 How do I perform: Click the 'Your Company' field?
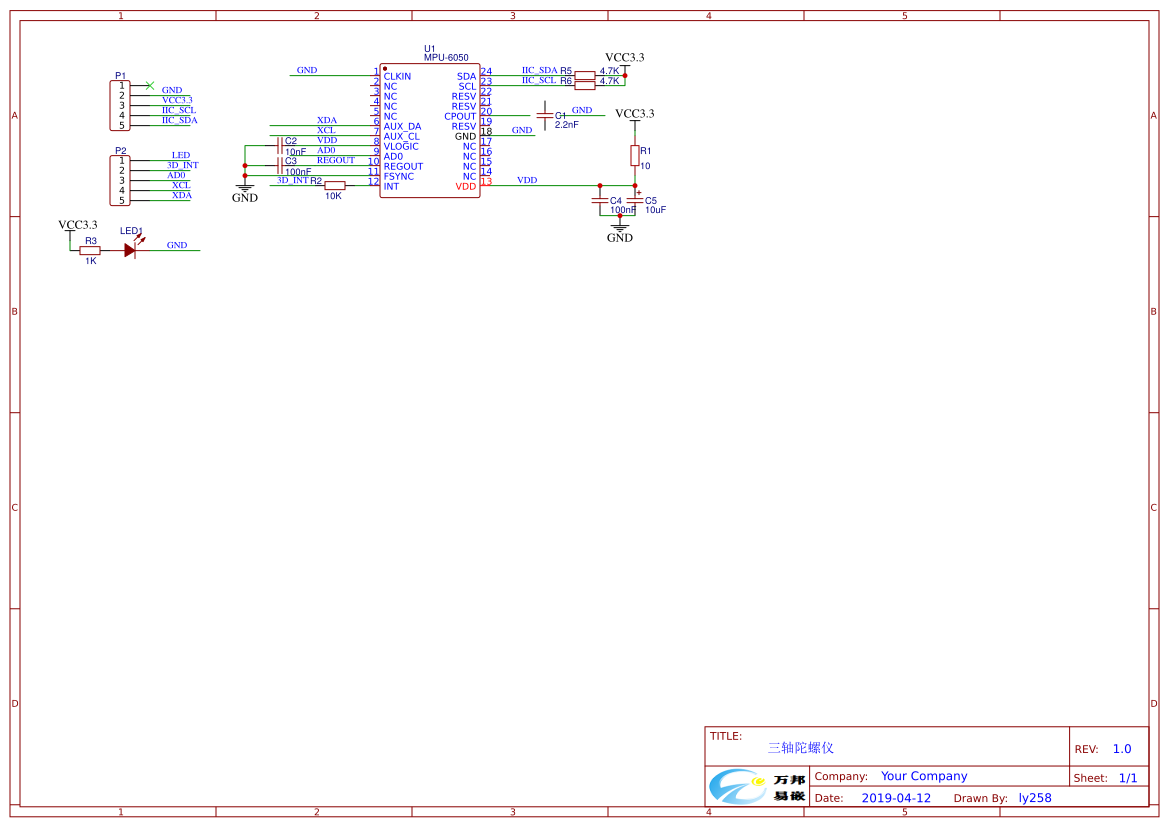tap(924, 776)
